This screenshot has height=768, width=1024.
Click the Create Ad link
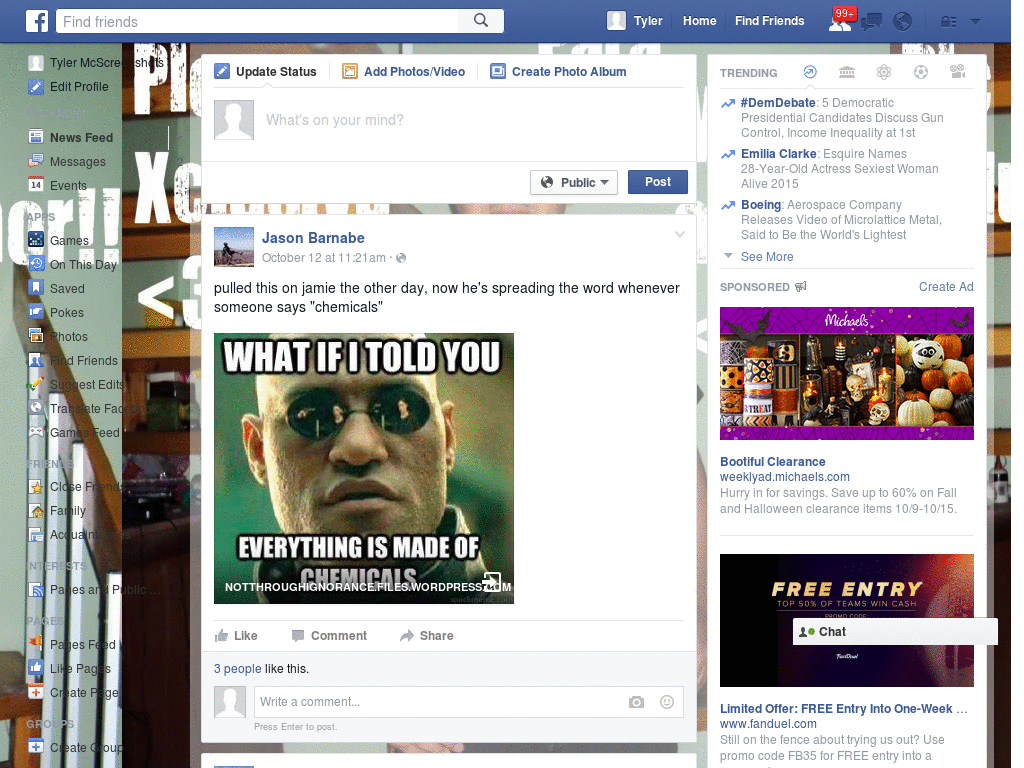click(x=946, y=287)
